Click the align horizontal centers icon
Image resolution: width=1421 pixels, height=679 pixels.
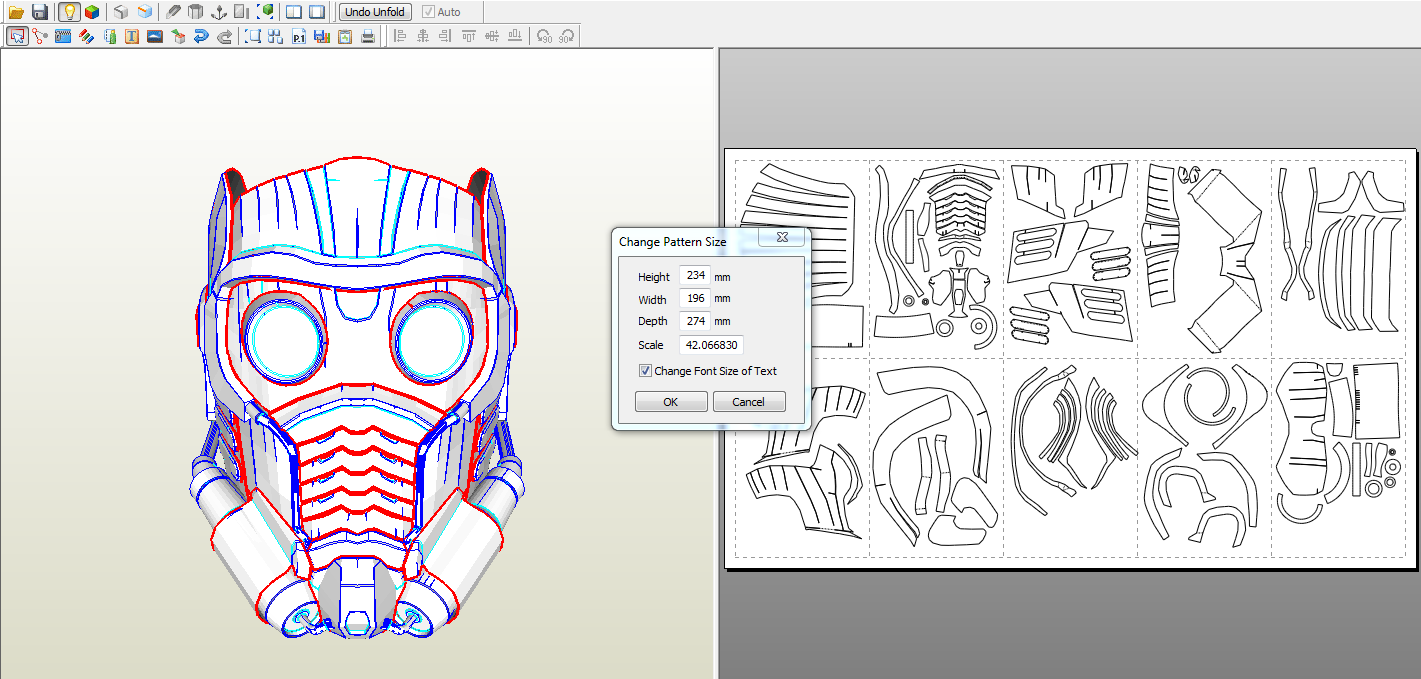(x=423, y=37)
